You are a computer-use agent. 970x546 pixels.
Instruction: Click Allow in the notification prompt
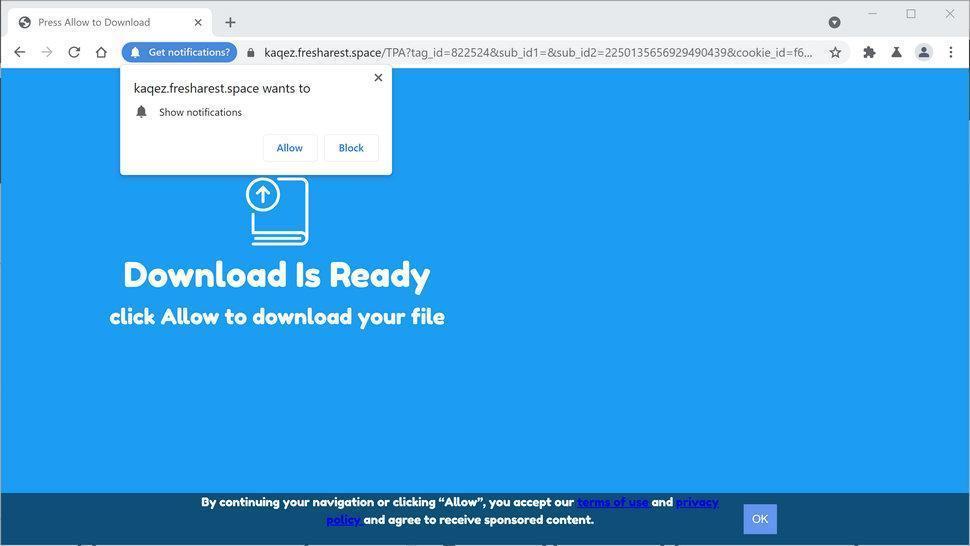point(290,148)
